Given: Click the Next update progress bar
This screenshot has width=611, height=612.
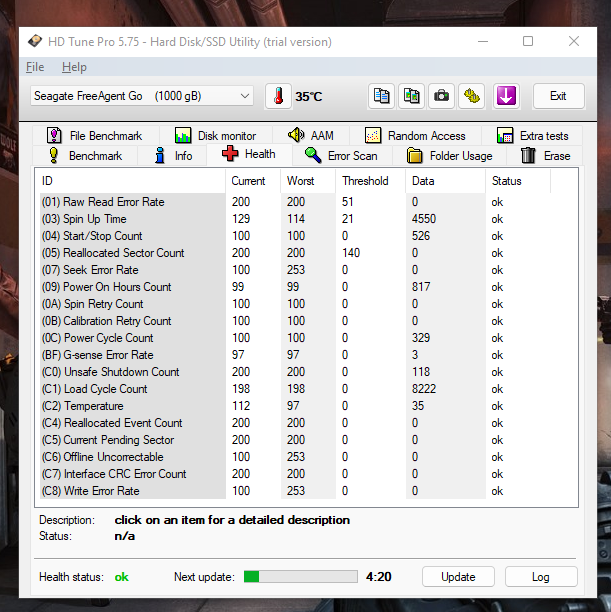Looking at the screenshot, I should point(301,576).
